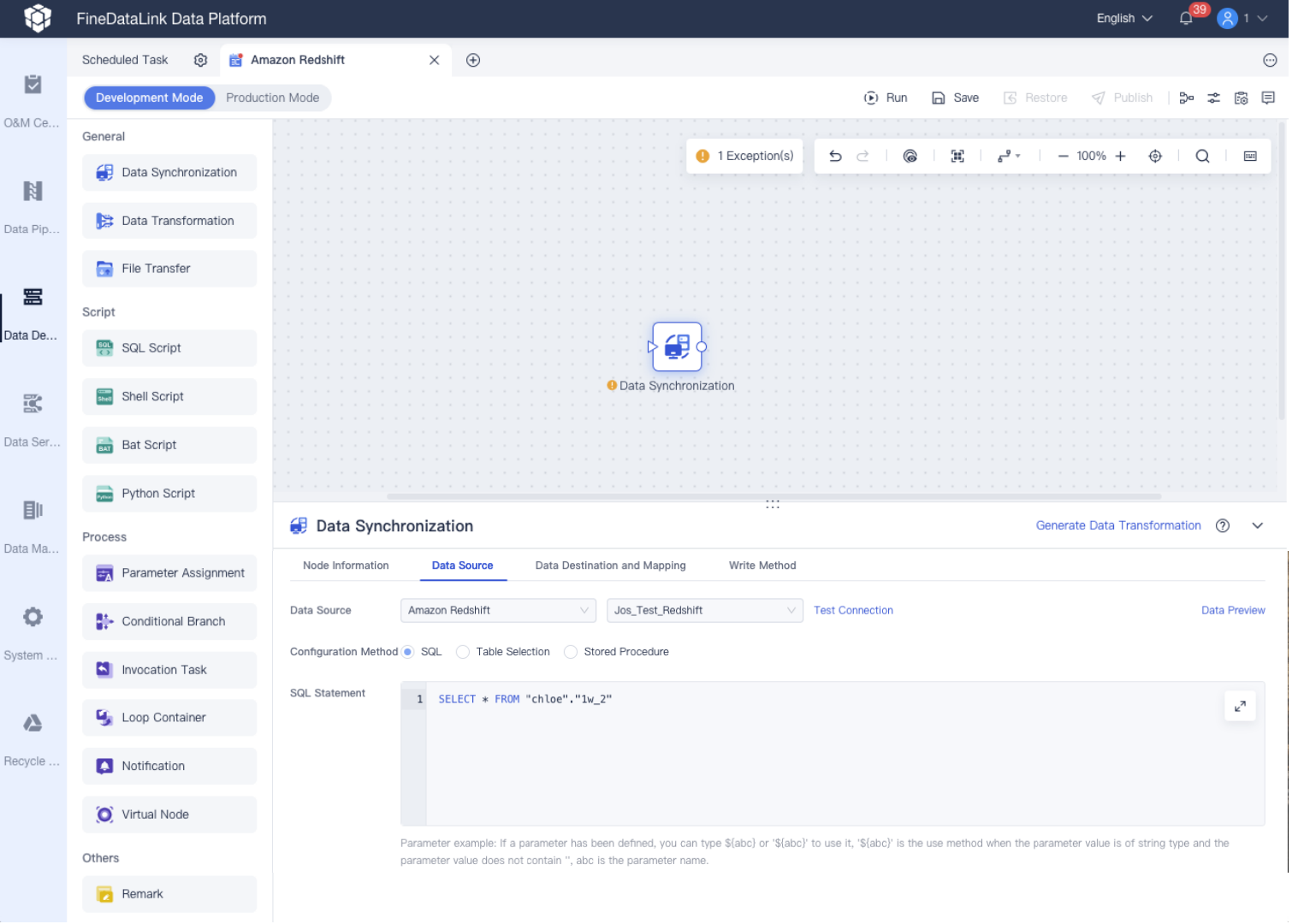This screenshot has width=1292, height=924.
Task: Switch to Production Mode
Action: click(272, 98)
